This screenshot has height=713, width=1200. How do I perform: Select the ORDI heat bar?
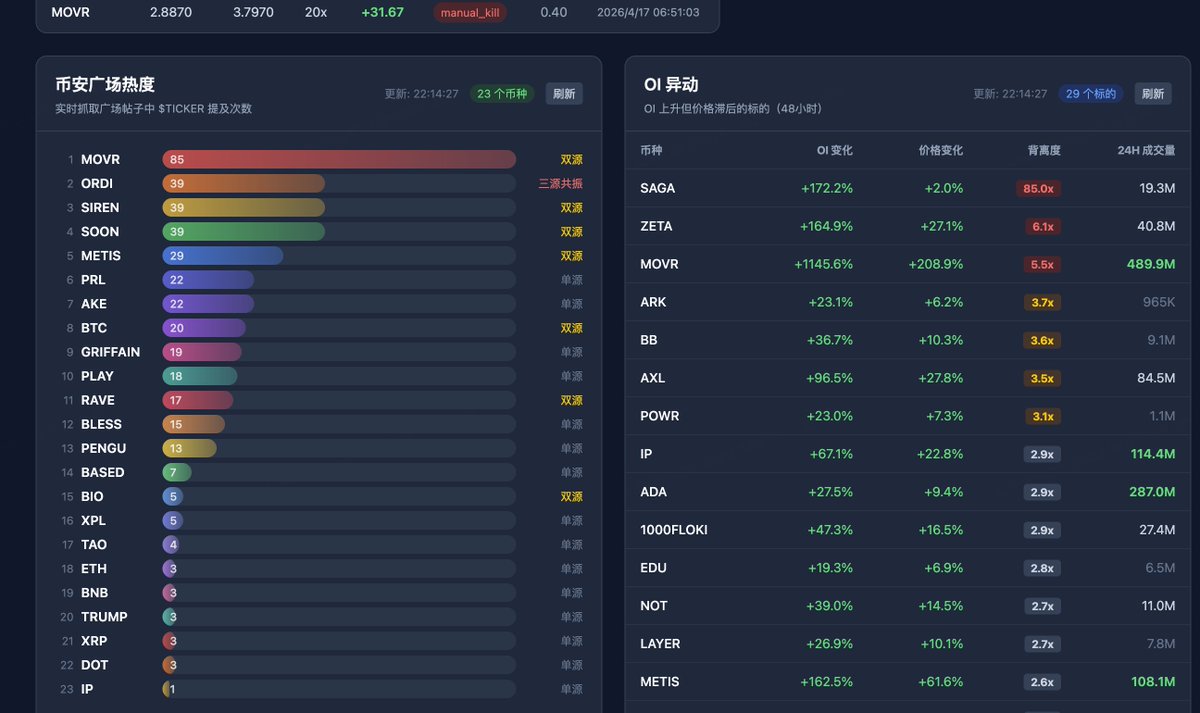pos(244,183)
